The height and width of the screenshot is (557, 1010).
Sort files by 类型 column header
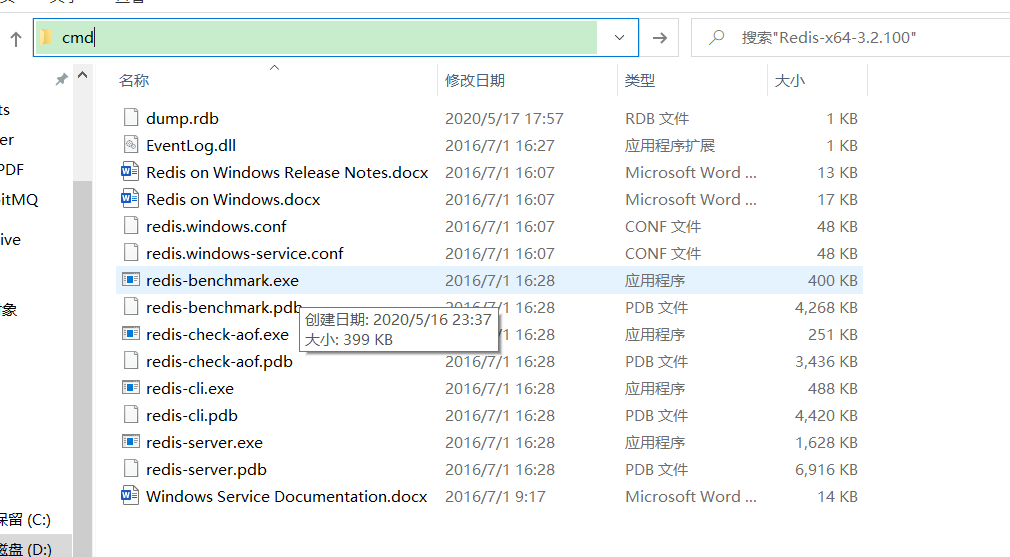[x=640, y=80]
